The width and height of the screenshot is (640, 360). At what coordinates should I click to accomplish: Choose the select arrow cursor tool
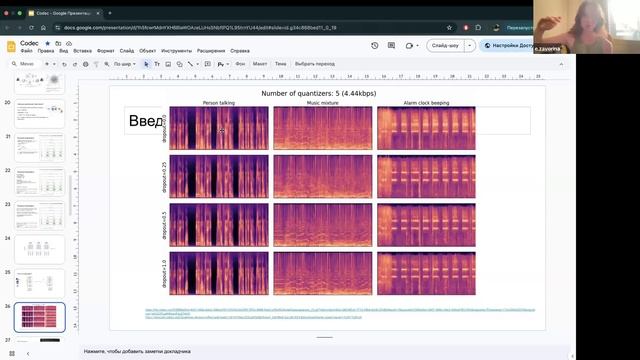[x=147, y=64]
